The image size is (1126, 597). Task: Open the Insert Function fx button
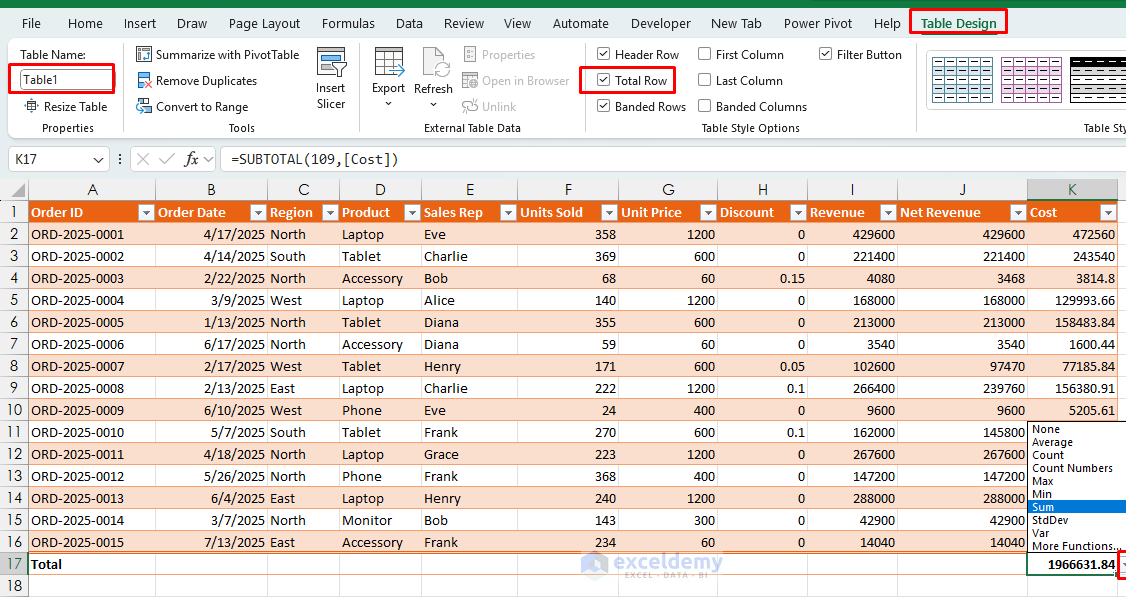pyautogui.click(x=191, y=159)
